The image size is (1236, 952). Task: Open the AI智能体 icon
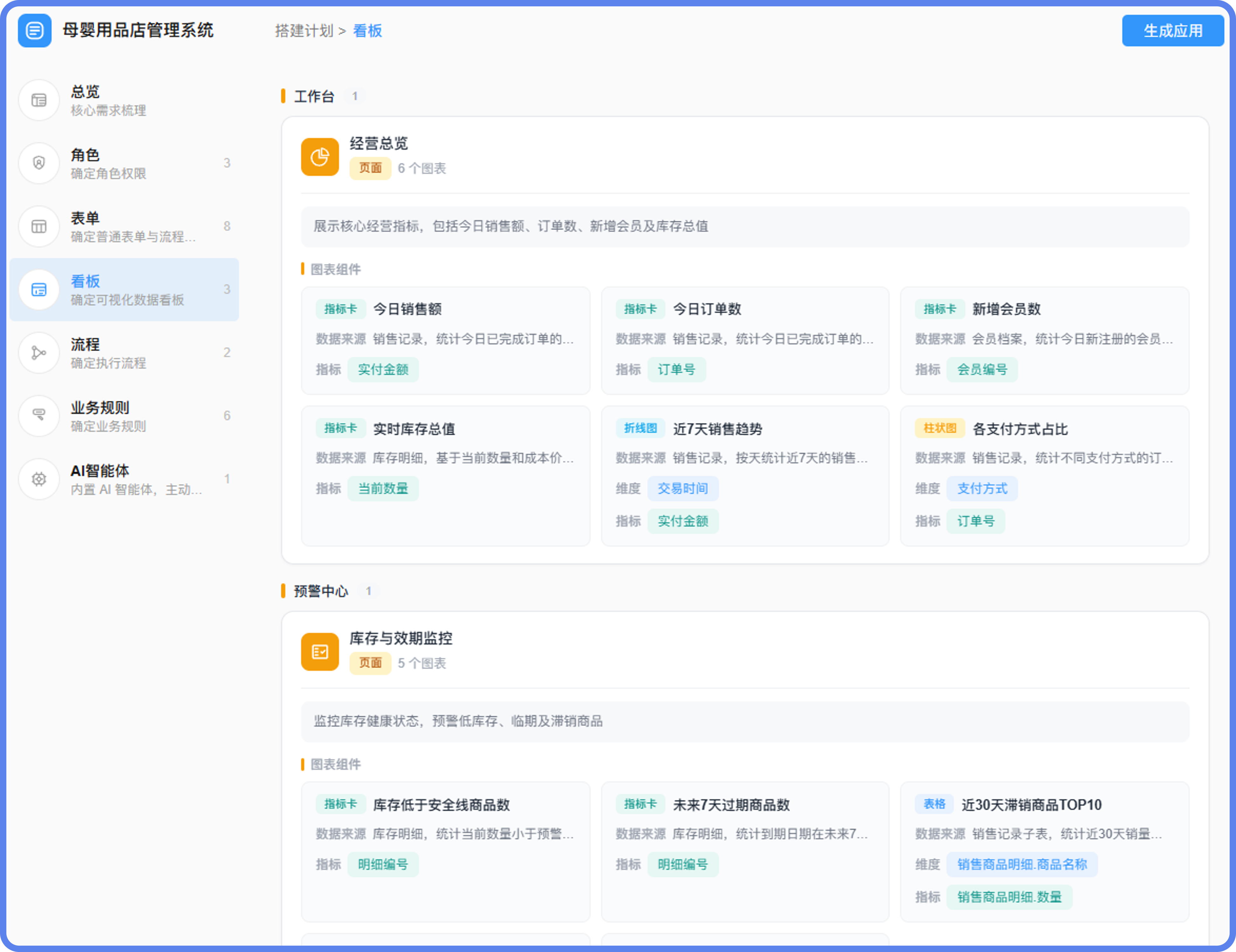[x=39, y=479]
